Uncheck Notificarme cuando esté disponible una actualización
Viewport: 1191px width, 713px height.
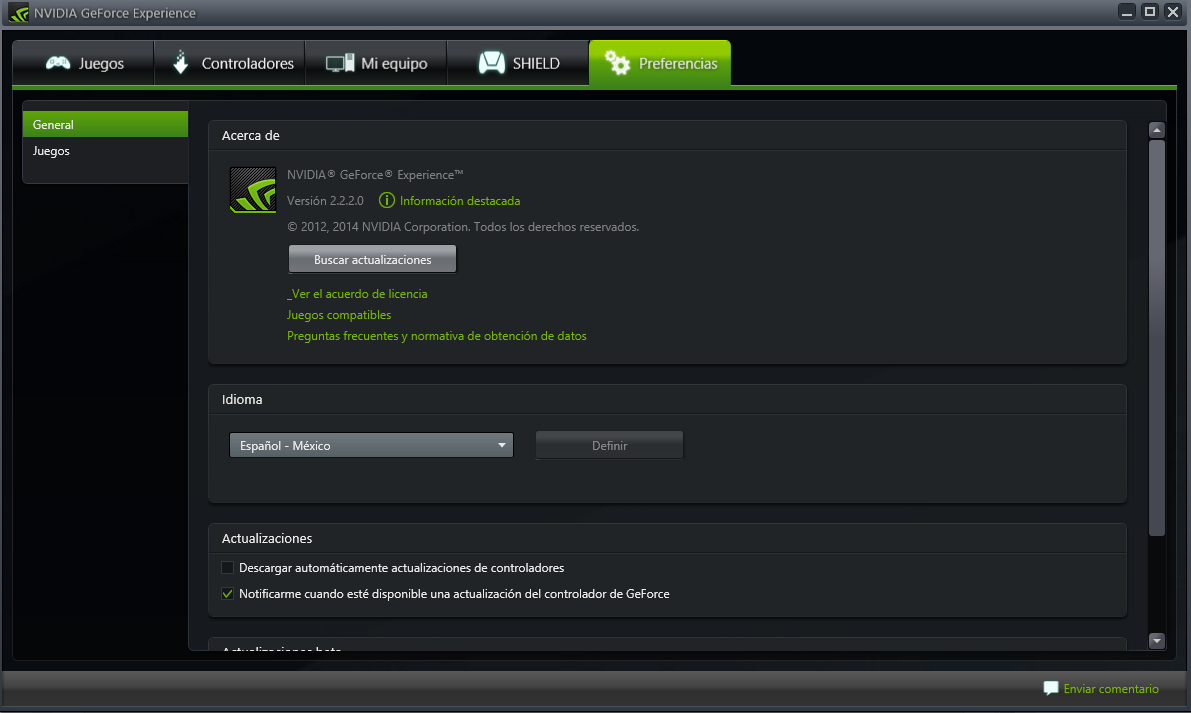[x=227, y=594]
